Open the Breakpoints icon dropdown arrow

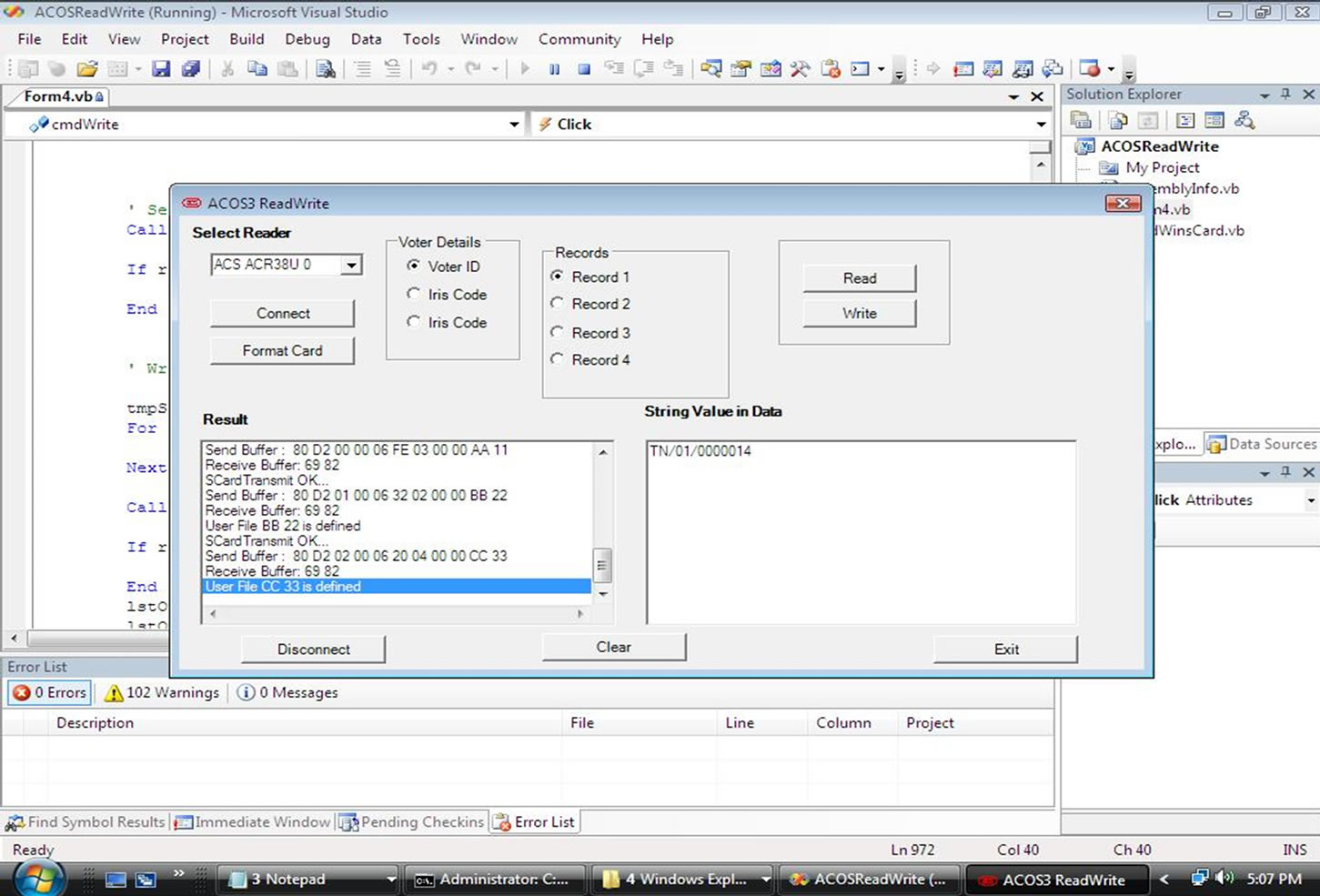click(1111, 69)
